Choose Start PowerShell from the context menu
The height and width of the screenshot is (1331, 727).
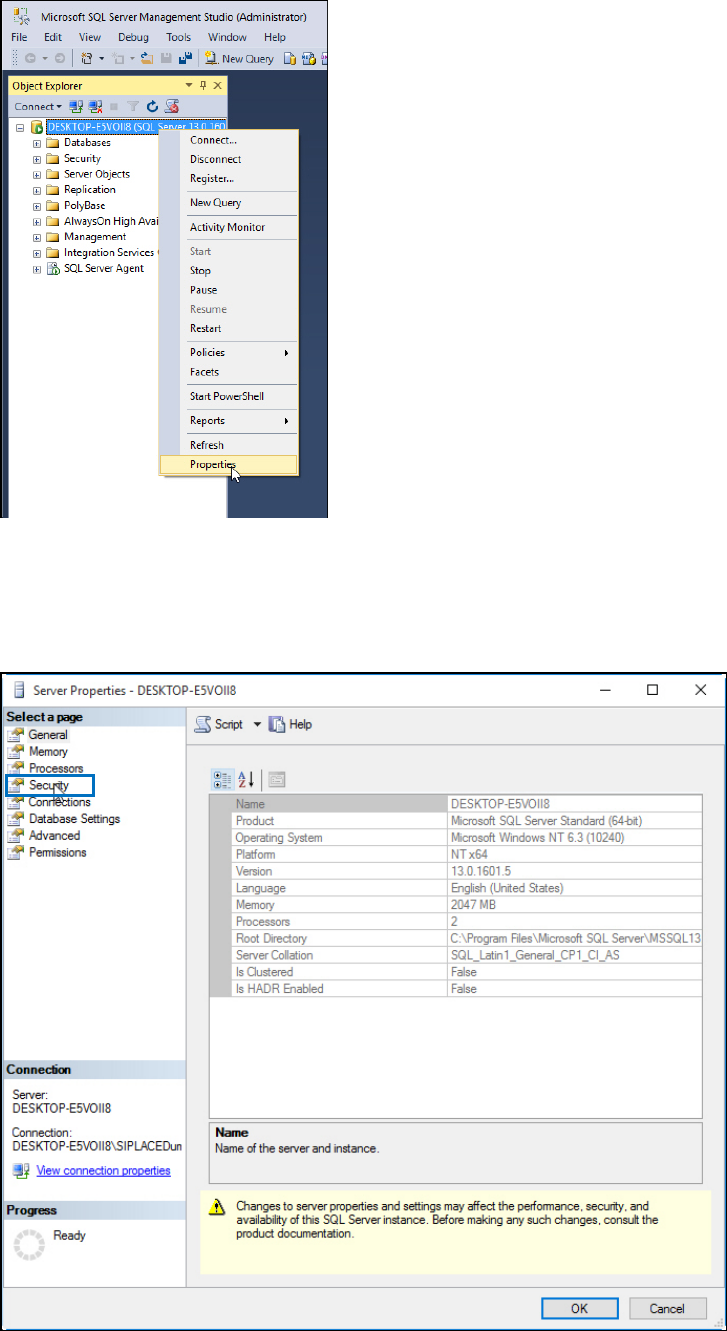point(229,397)
